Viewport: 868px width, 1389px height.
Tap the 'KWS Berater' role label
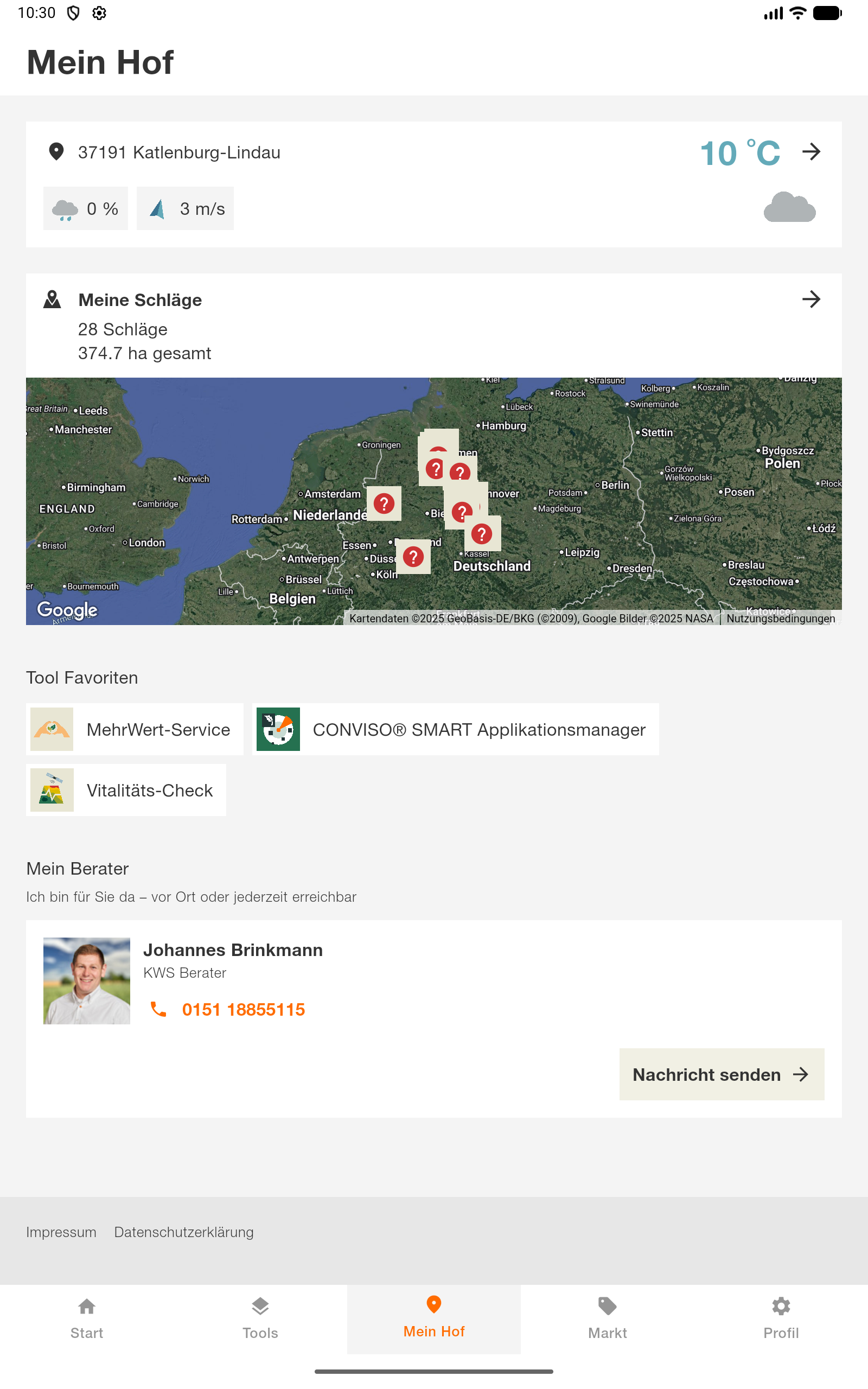coord(185,973)
